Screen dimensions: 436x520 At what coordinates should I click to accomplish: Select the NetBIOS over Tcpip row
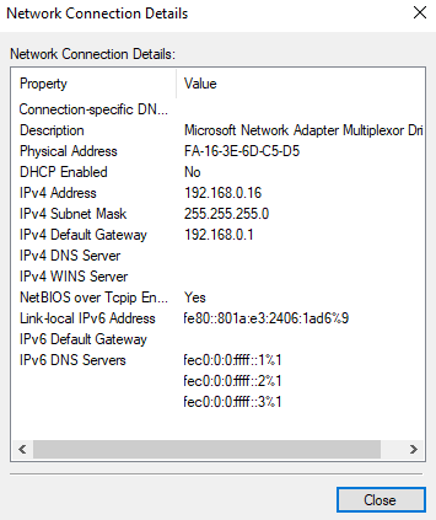218,297
